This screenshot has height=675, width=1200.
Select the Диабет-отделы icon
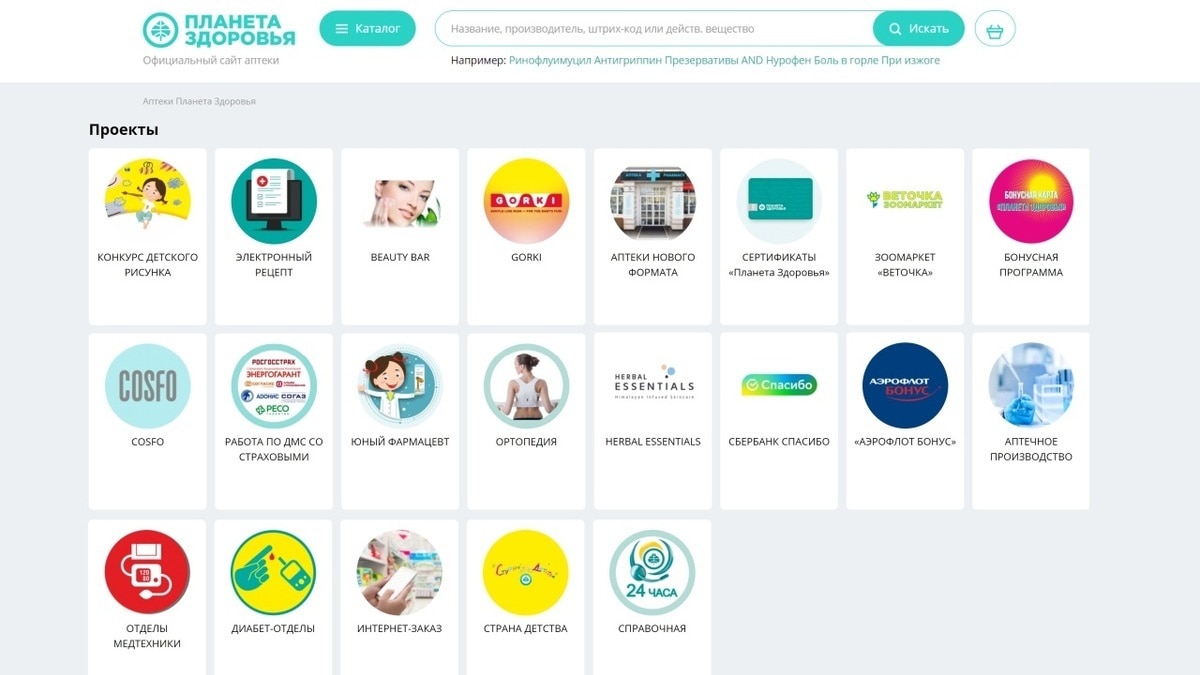click(x=273, y=573)
